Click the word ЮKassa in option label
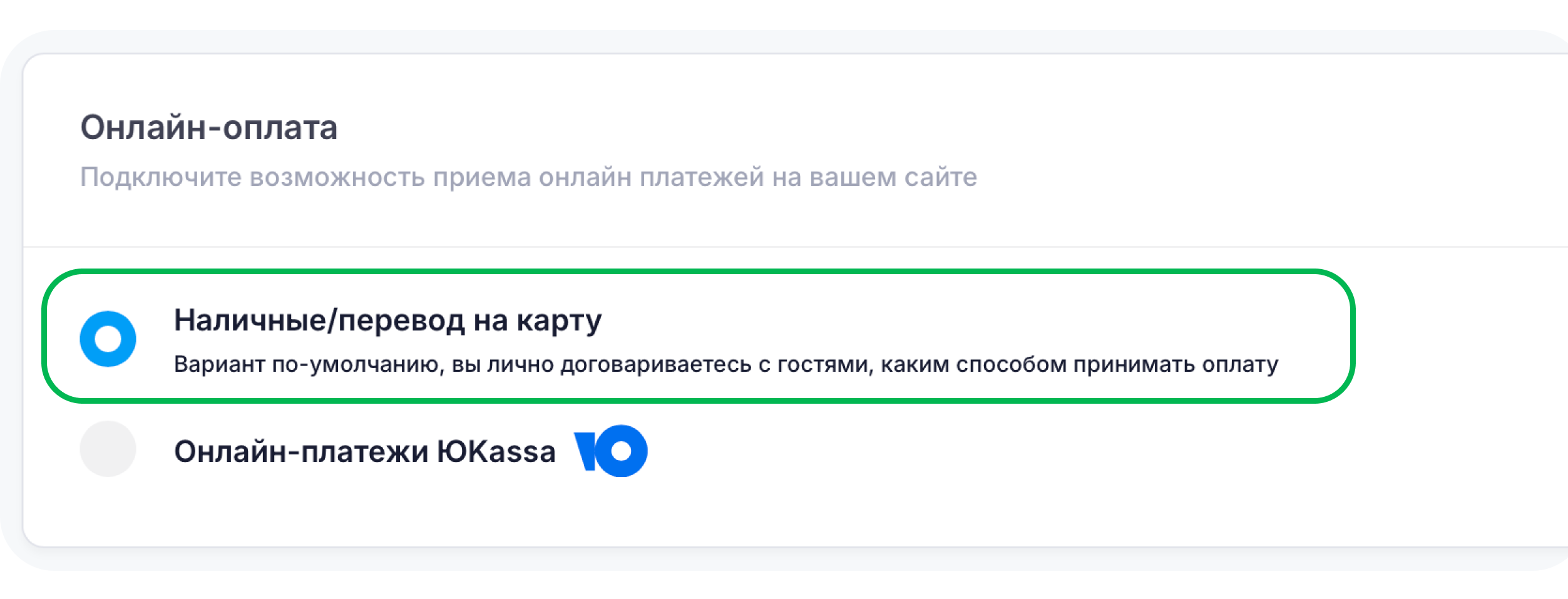Screen dimensions: 1568x599 [496, 451]
